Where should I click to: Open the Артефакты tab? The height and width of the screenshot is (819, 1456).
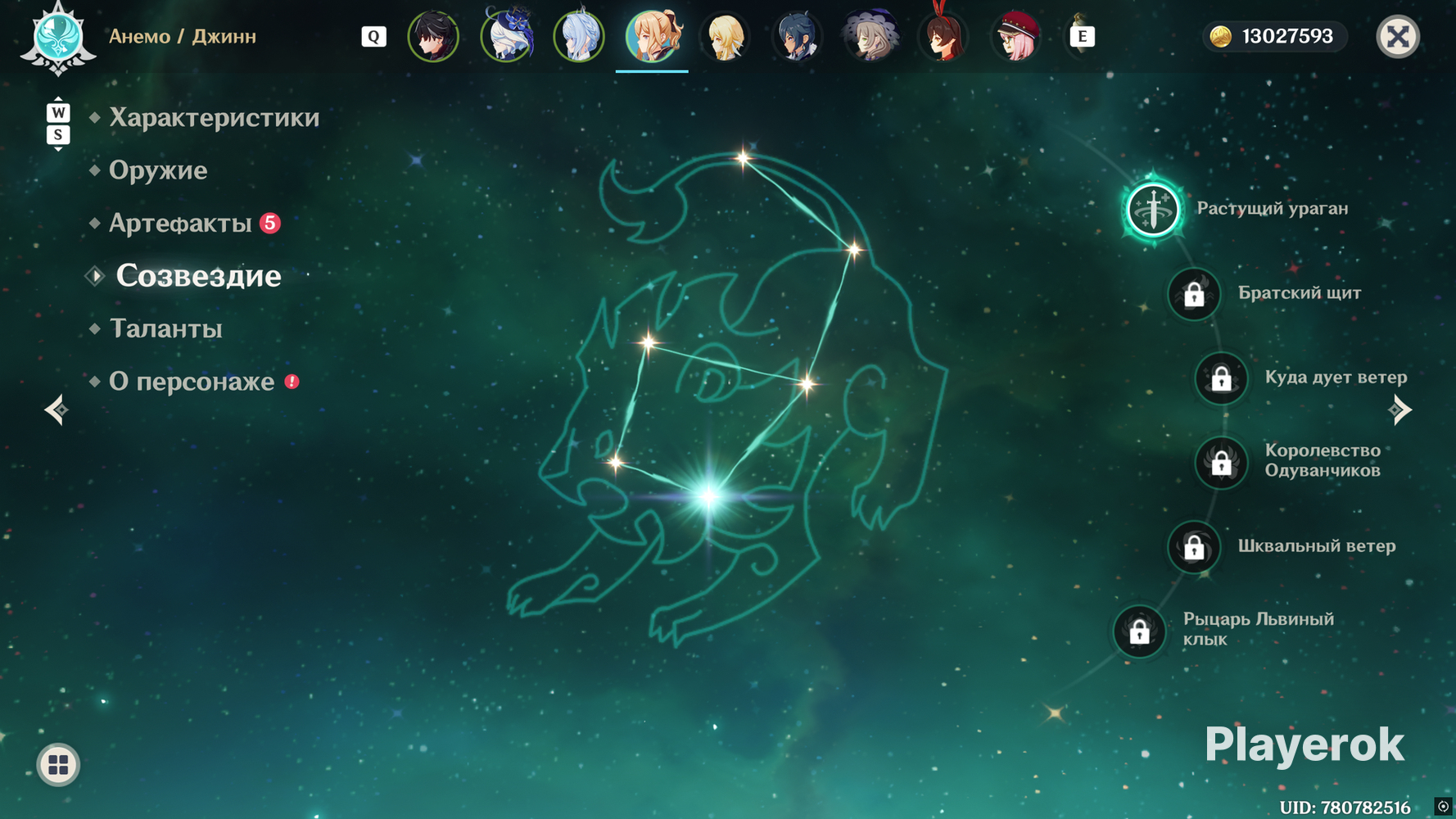click(180, 223)
